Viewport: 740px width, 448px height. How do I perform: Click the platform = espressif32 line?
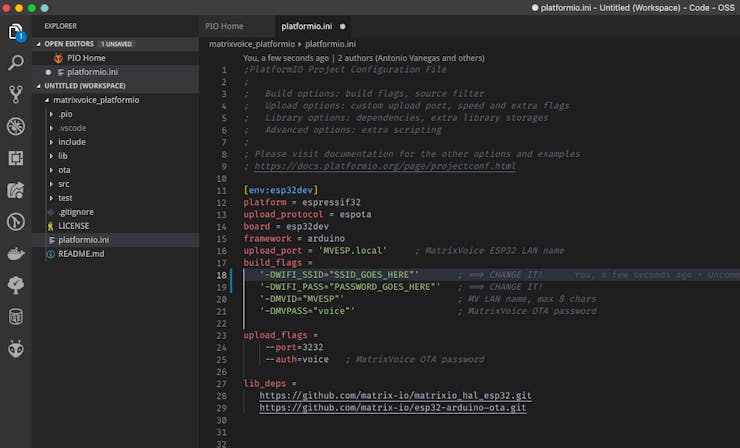(302, 202)
